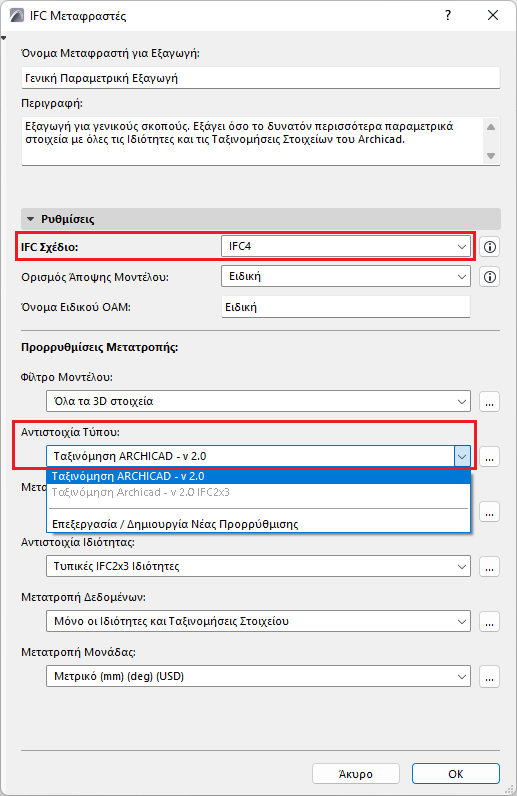The height and width of the screenshot is (796, 517).
Task: Click the Archicad icon in the title bar
Action: 17,15
